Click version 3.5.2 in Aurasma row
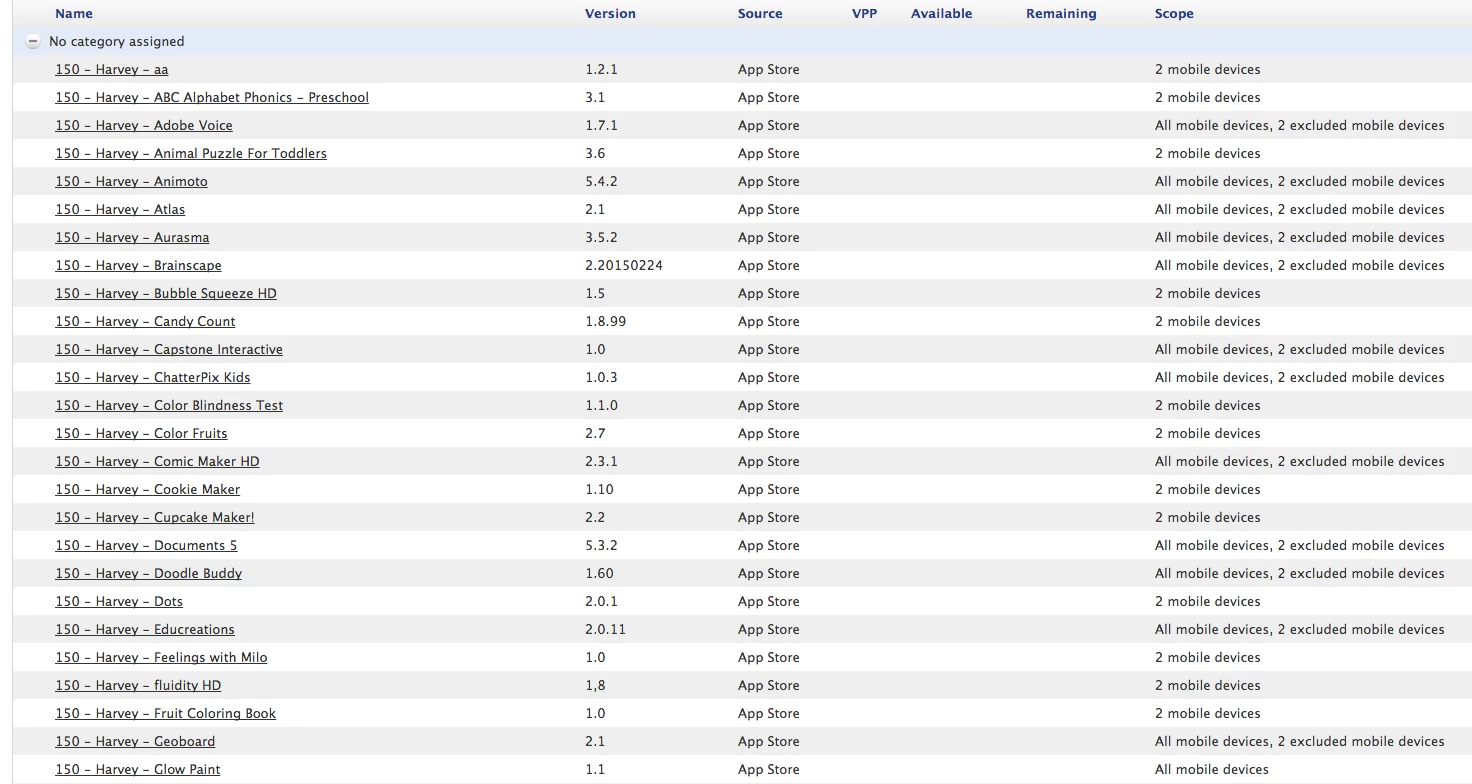This screenshot has width=1472, height=784. [601, 238]
